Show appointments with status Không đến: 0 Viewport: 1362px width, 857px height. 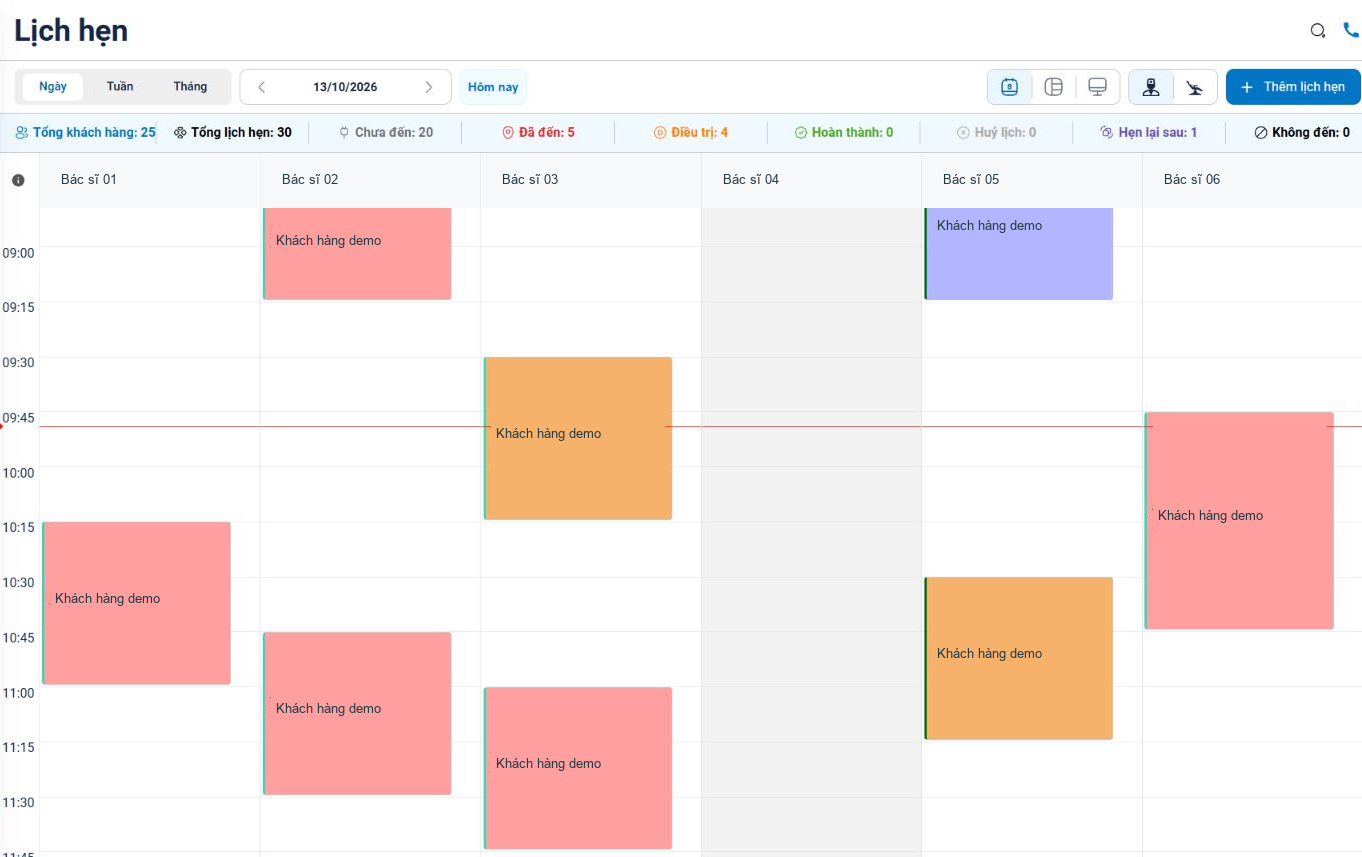1302,132
